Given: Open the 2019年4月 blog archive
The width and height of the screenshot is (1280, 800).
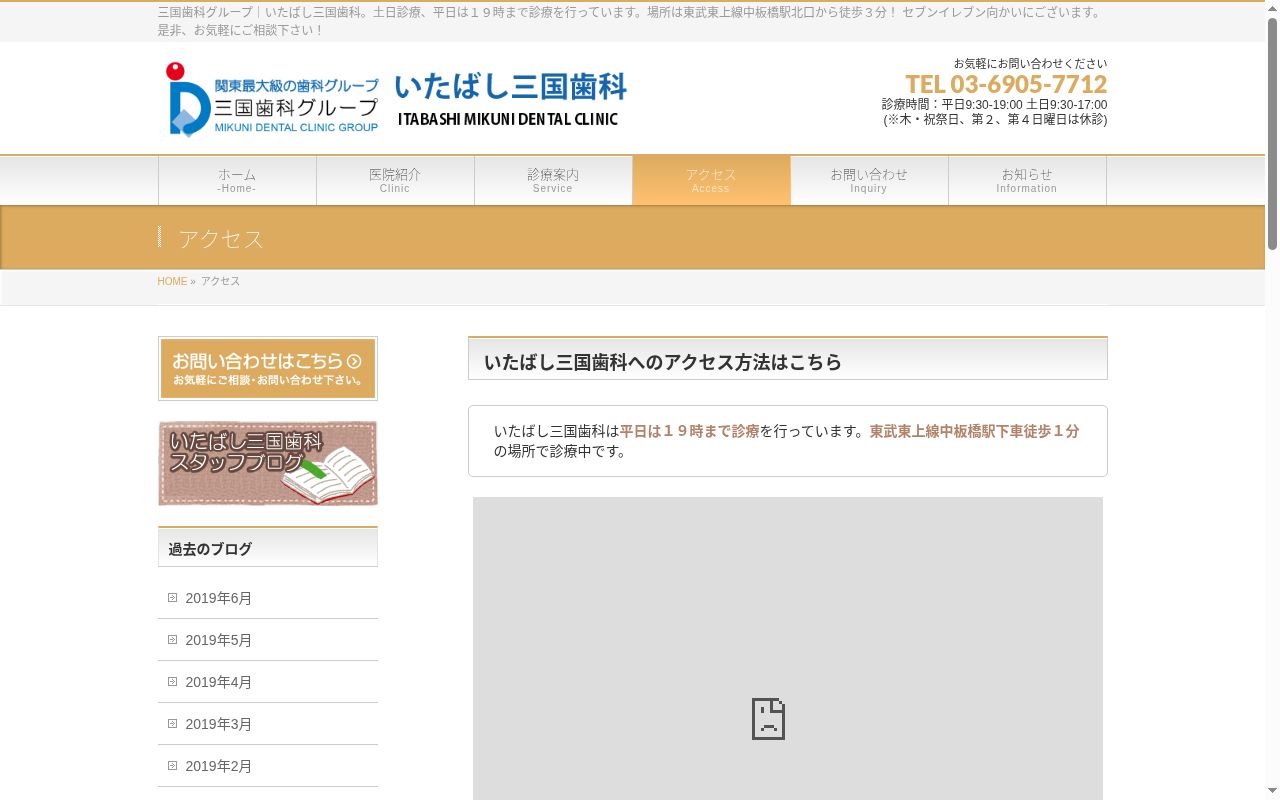Looking at the screenshot, I should pyautogui.click(x=218, y=682).
